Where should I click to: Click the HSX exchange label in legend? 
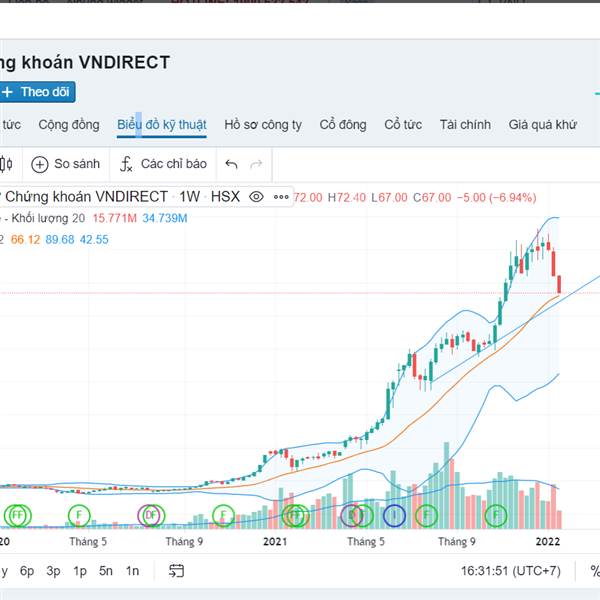tap(225, 197)
